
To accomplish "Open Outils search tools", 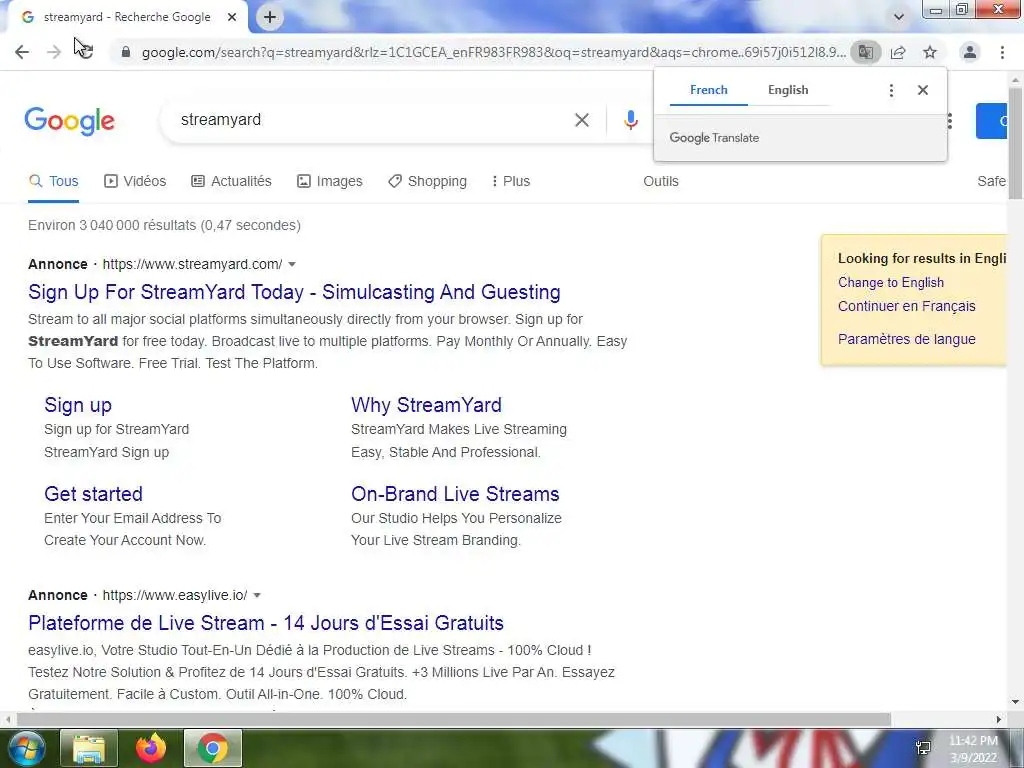I will tap(661, 182).
